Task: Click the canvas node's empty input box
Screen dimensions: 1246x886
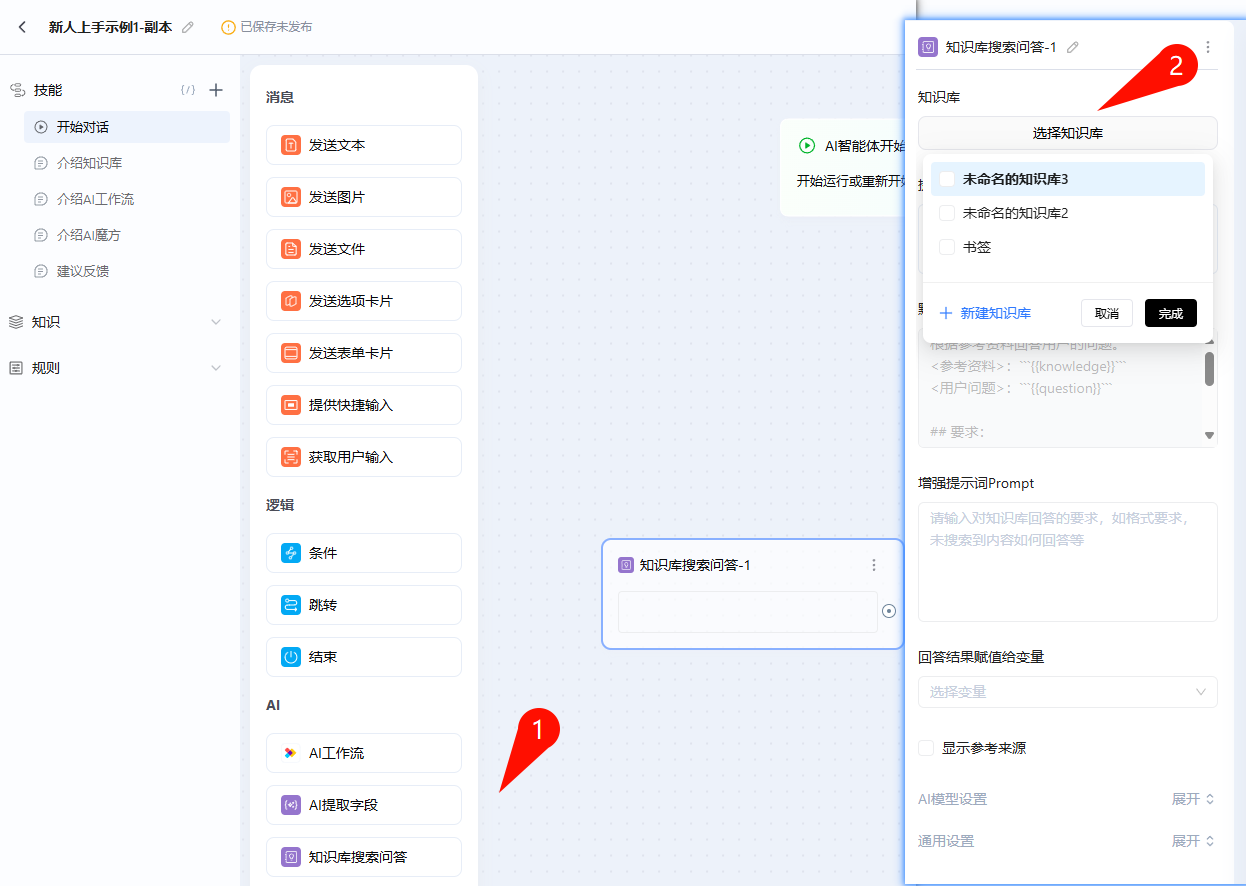Action: coord(748,612)
